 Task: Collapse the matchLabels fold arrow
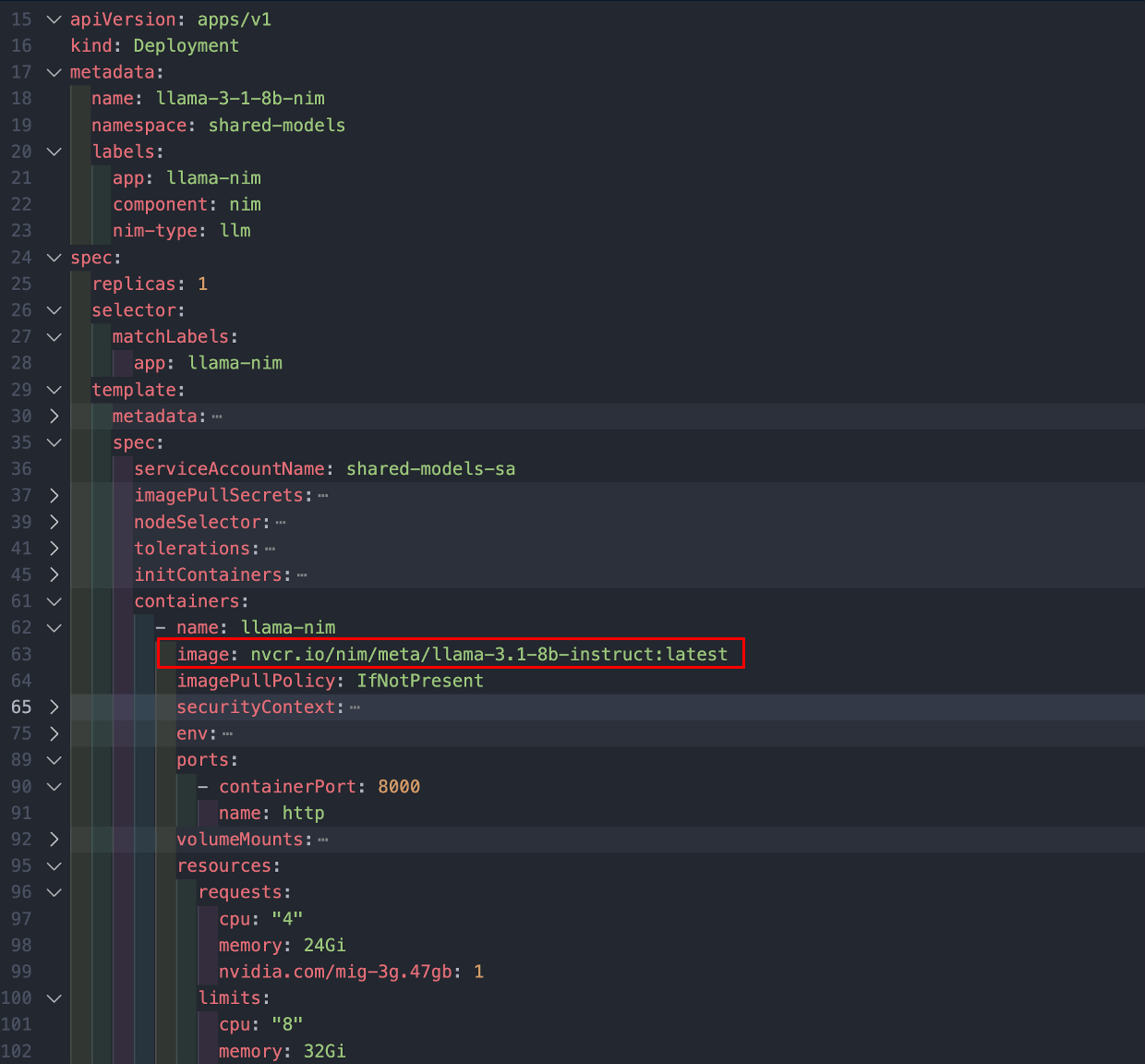pos(54,337)
